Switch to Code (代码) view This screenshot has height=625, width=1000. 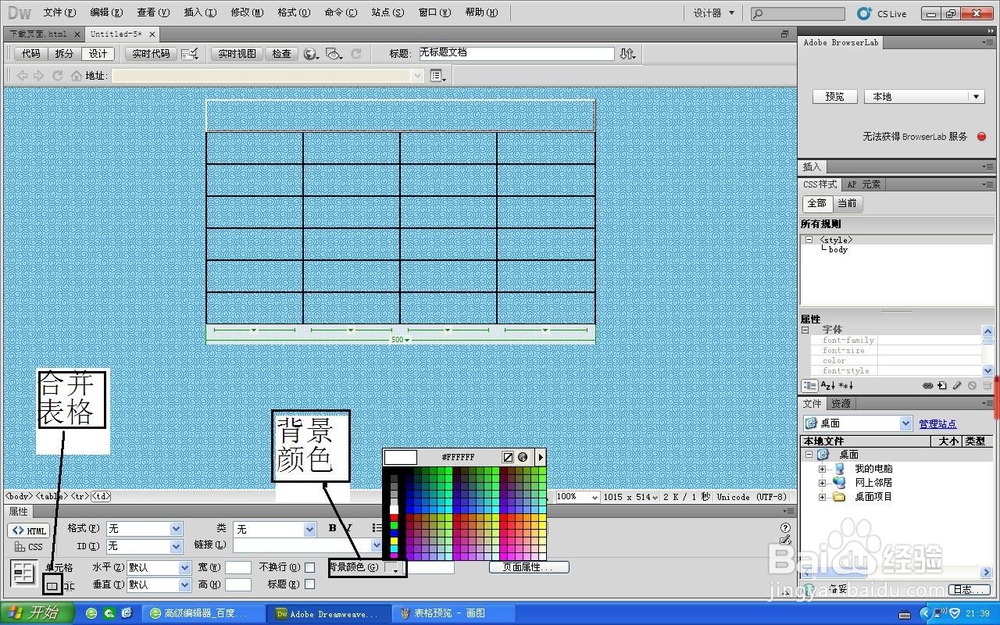pos(31,54)
